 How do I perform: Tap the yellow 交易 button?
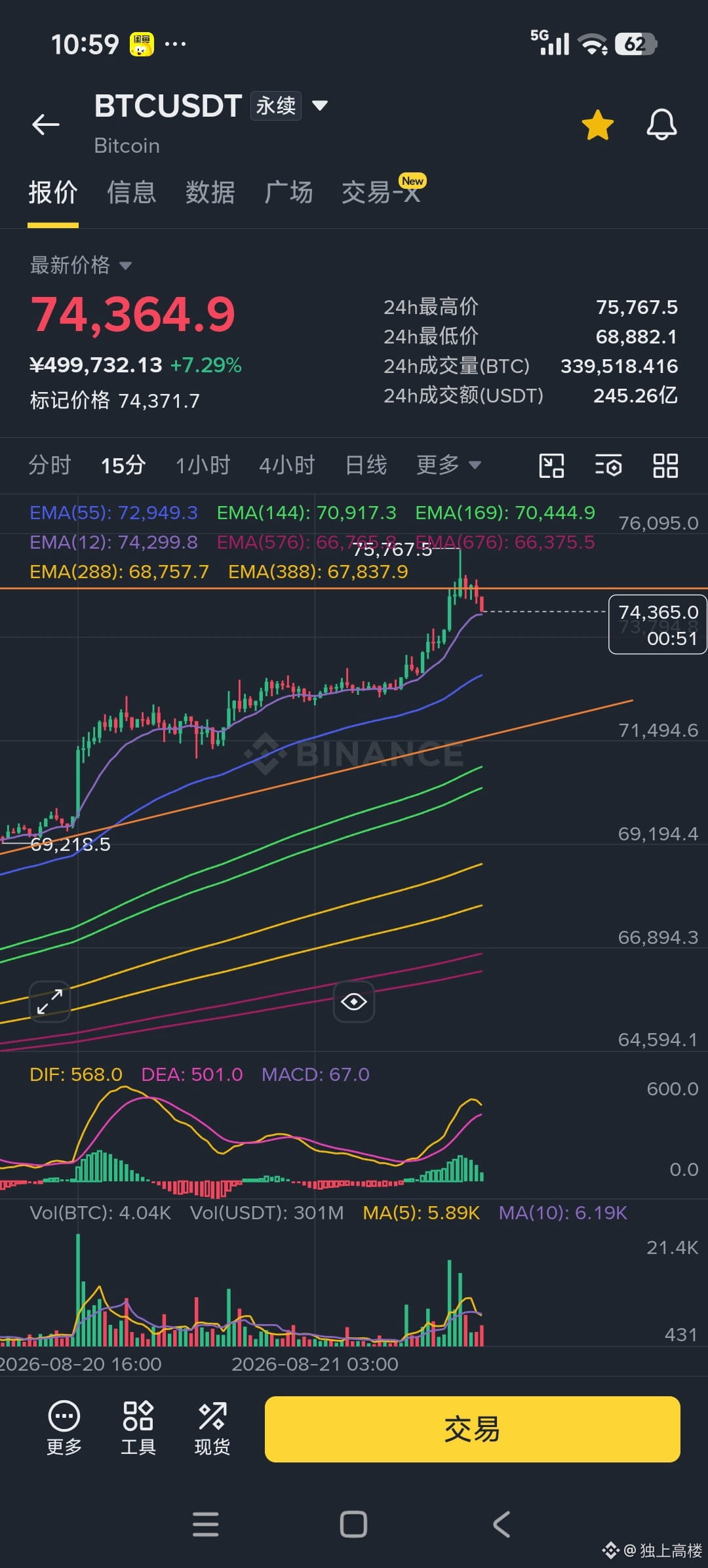(472, 1429)
